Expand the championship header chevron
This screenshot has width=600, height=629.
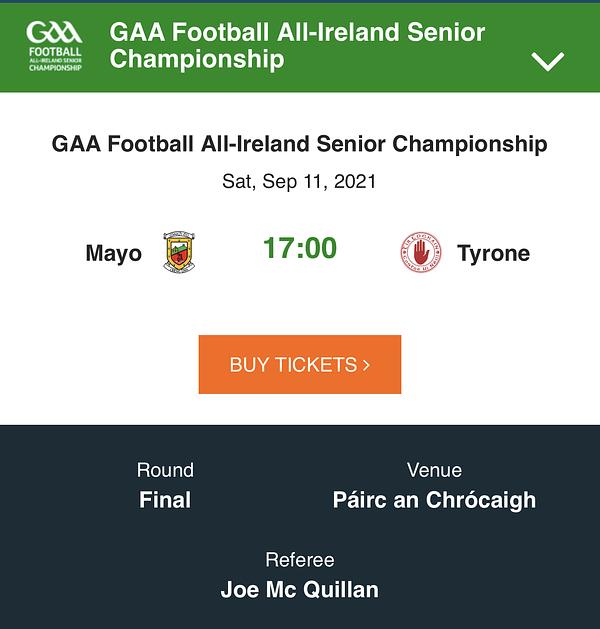(547, 61)
